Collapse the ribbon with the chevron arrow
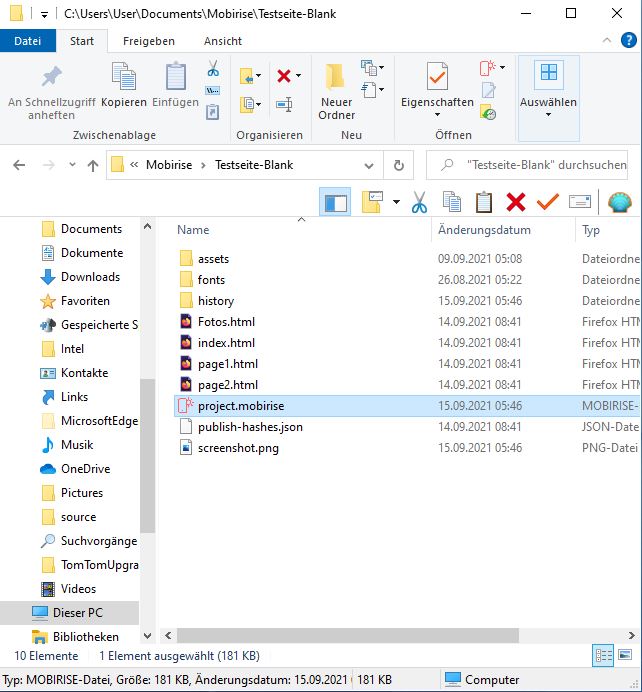The width and height of the screenshot is (642, 692). (607, 41)
